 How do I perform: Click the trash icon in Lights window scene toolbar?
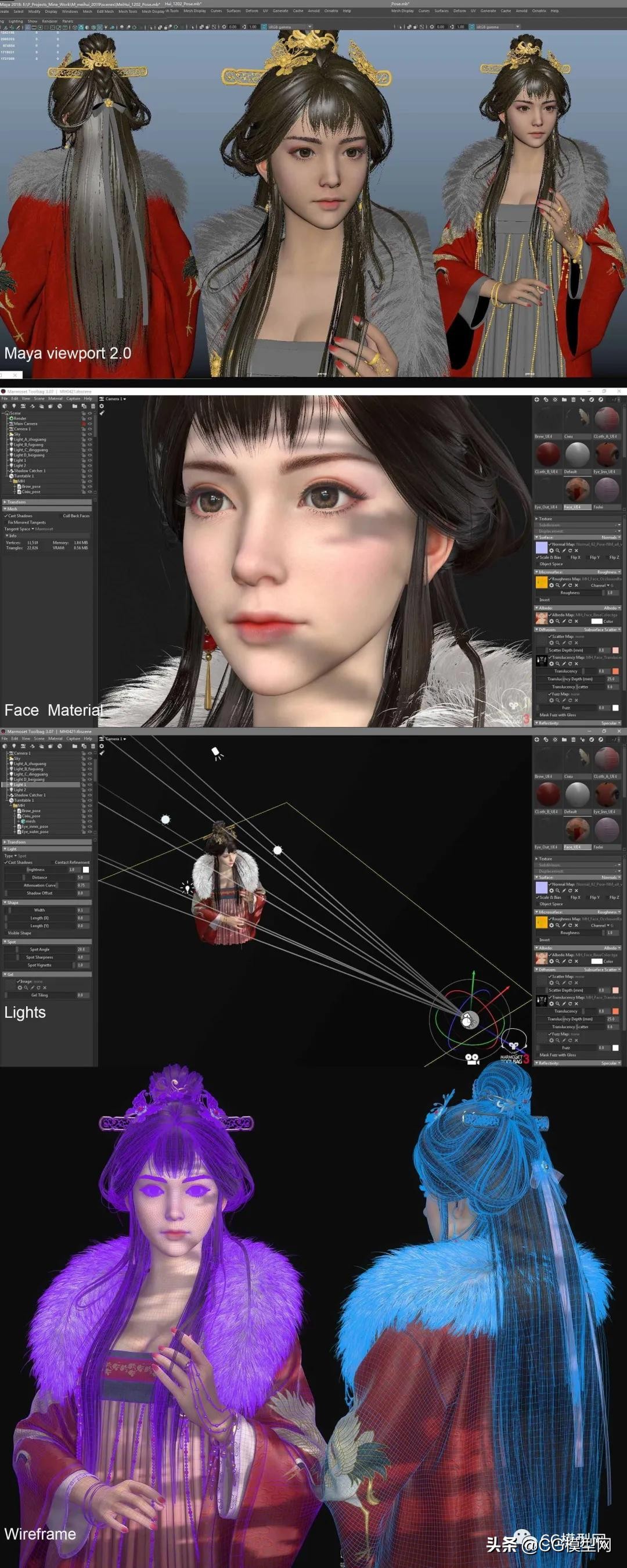click(93, 747)
